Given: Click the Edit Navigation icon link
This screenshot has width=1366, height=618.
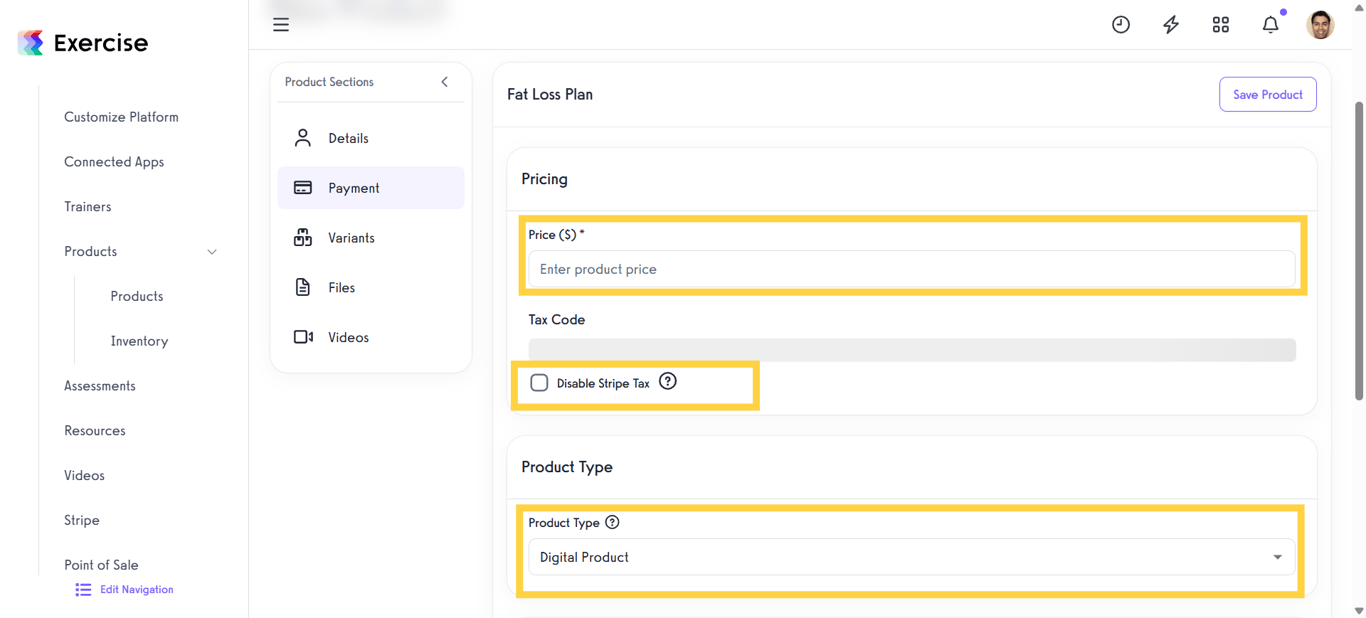Looking at the screenshot, I should pos(83,589).
